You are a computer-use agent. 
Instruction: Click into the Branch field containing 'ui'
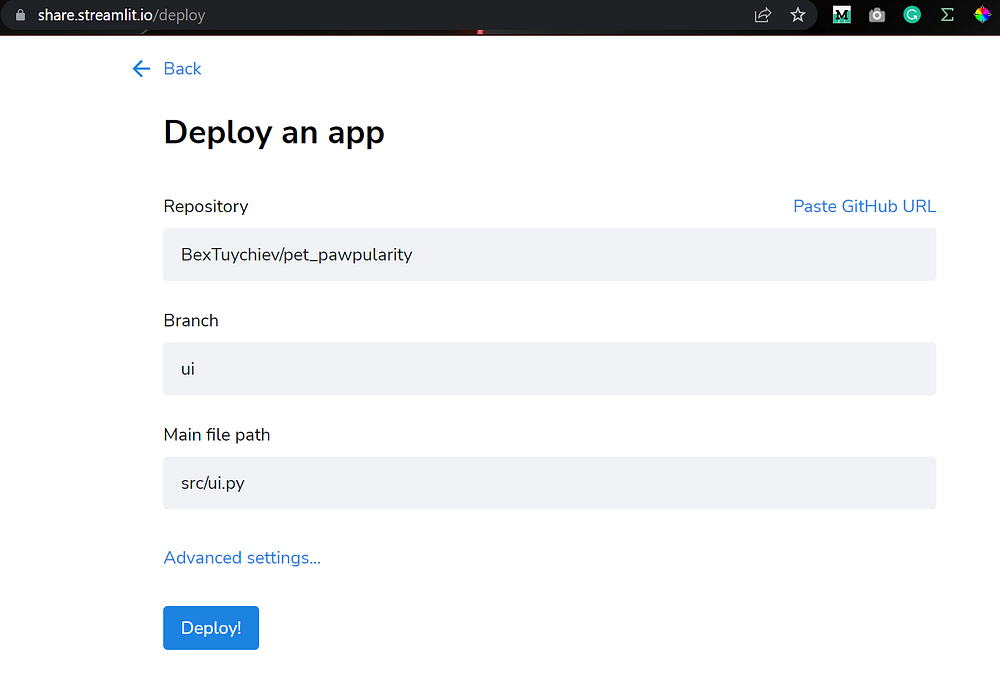[x=549, y=369]
